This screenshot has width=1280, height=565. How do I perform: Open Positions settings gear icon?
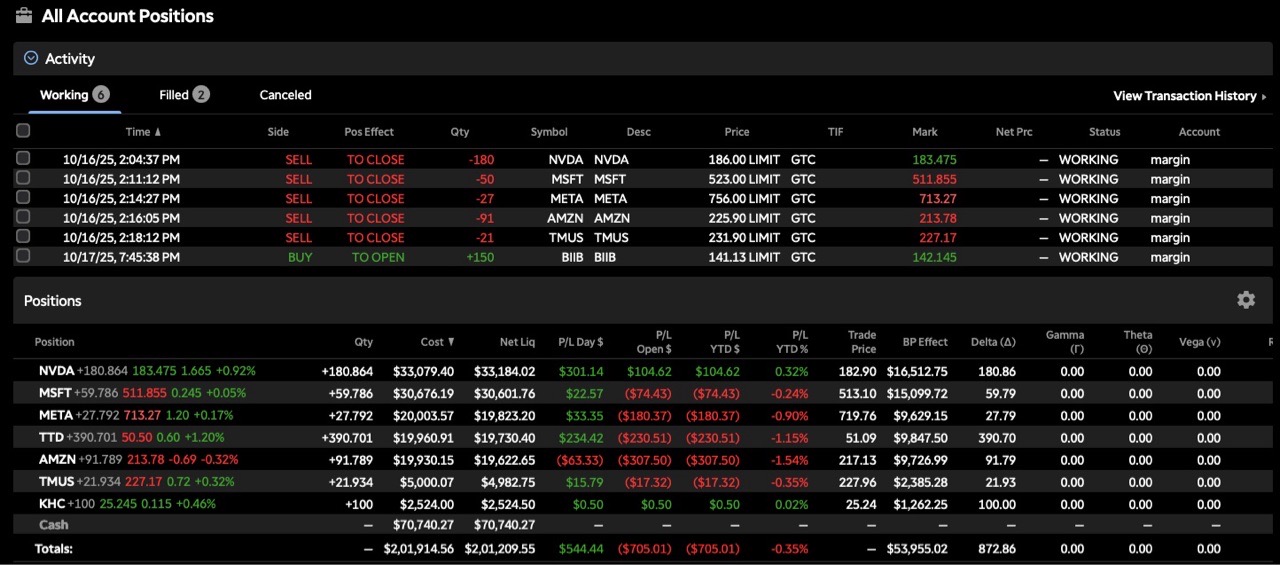point(1245,300)
